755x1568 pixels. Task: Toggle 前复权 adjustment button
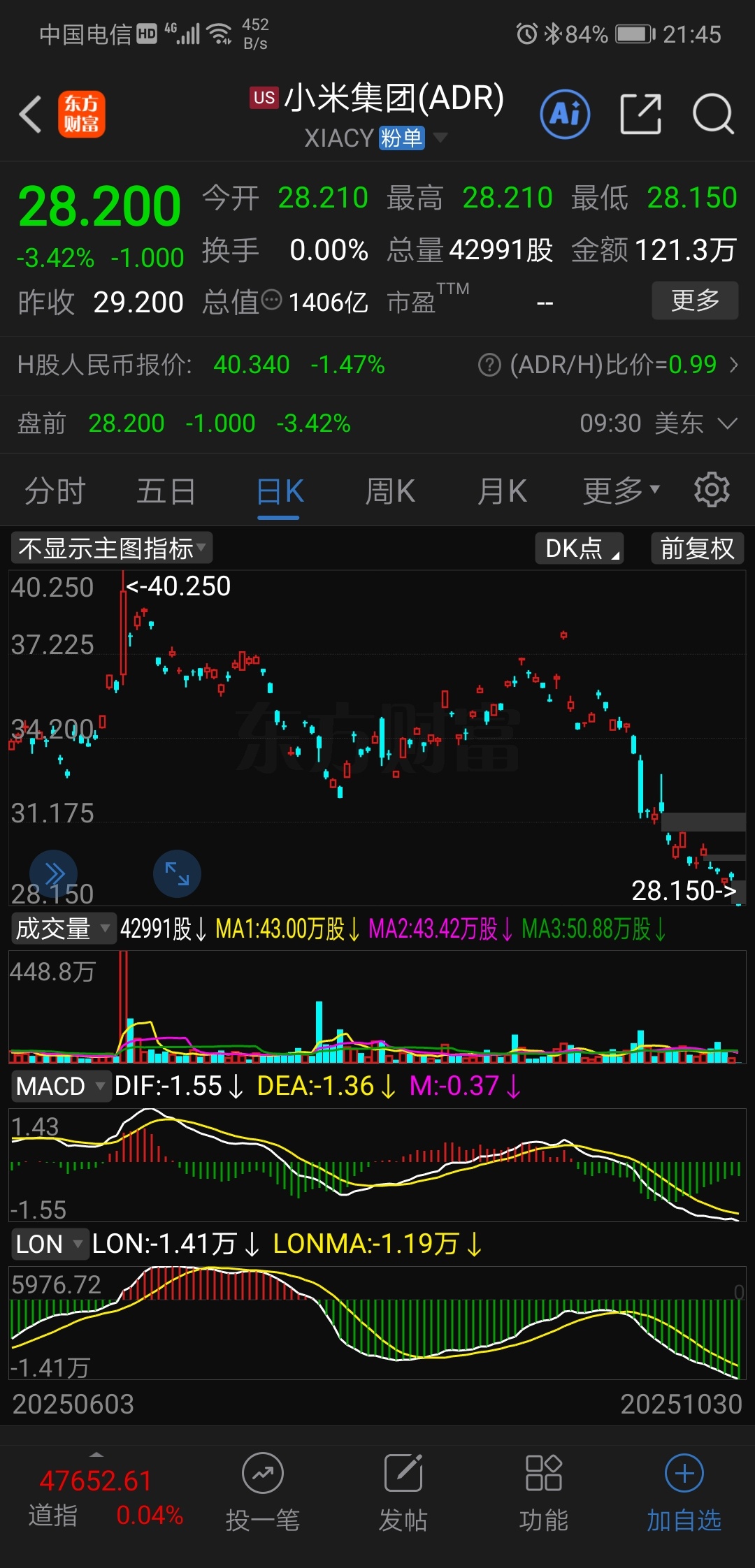pyautogui.click(x=697, y=549)
